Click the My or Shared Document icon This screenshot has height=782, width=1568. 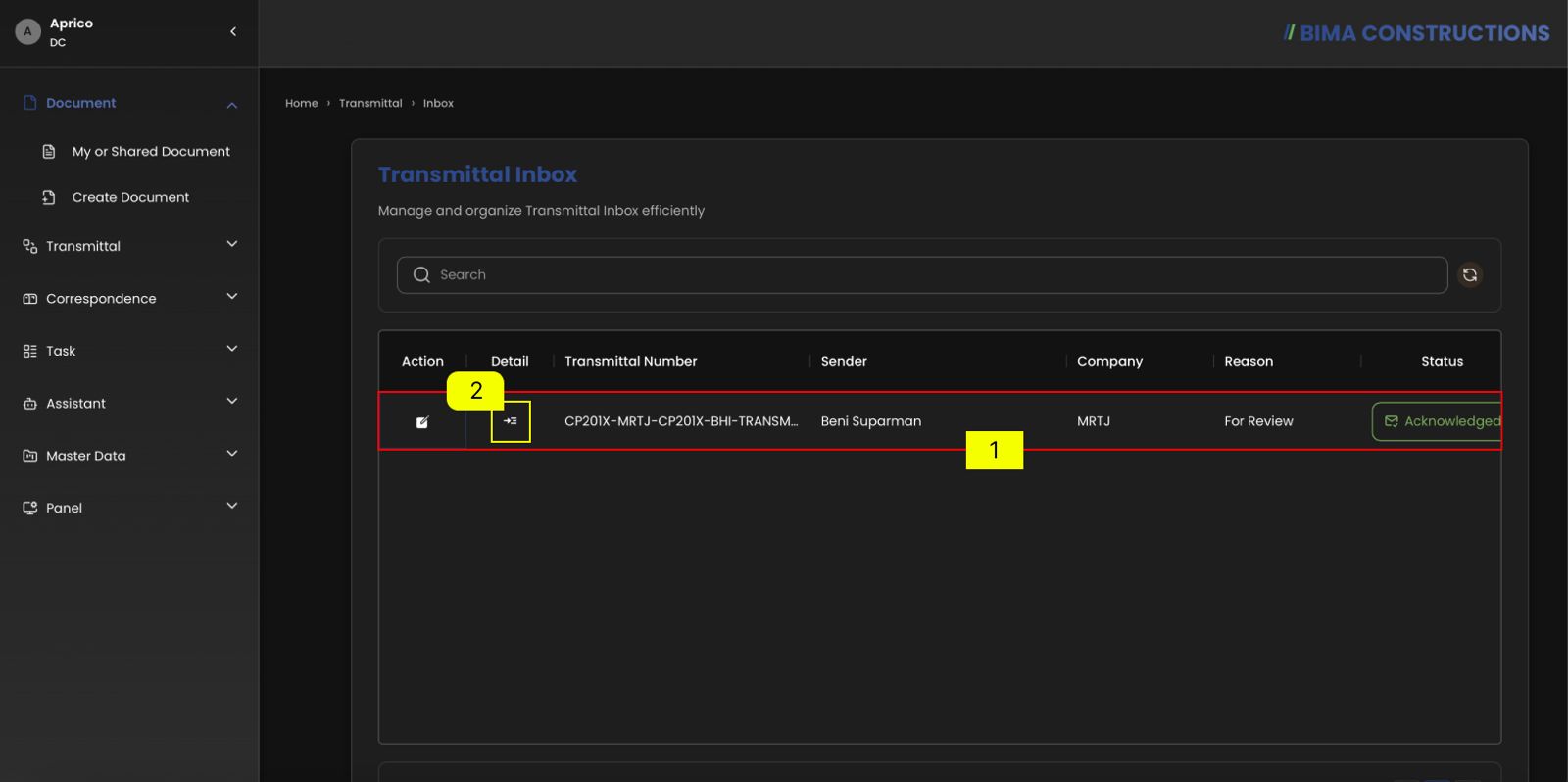(x=49, y=151)
